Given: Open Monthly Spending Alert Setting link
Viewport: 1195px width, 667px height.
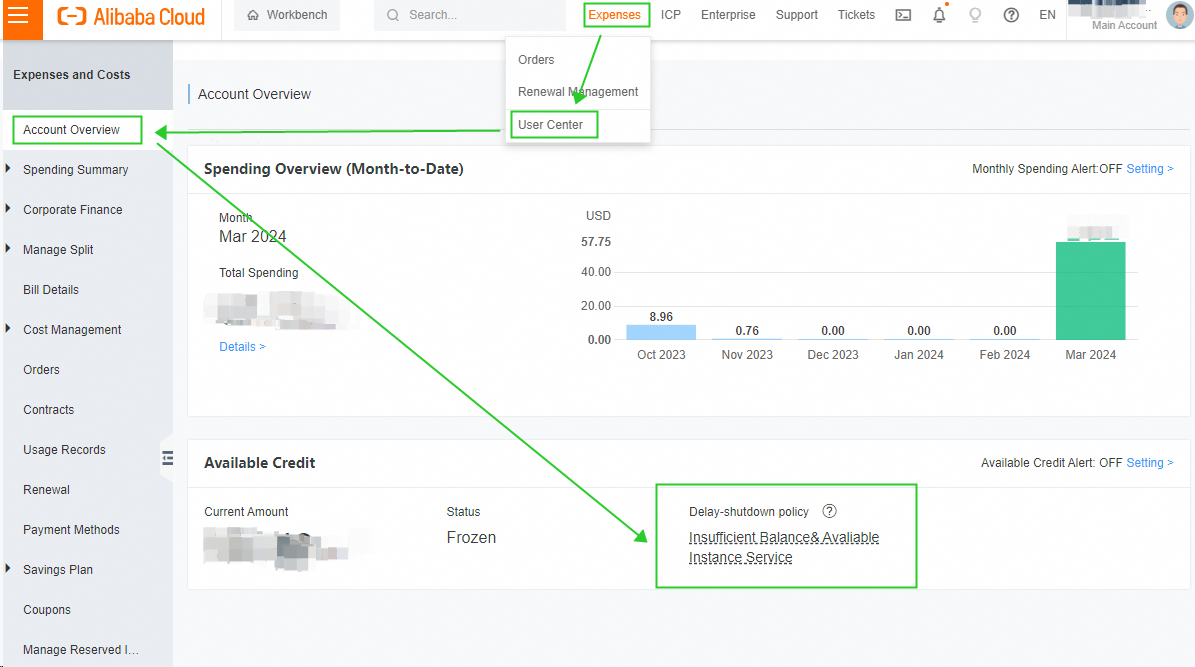Looking at the screenshot, I should pos(1150,168).
